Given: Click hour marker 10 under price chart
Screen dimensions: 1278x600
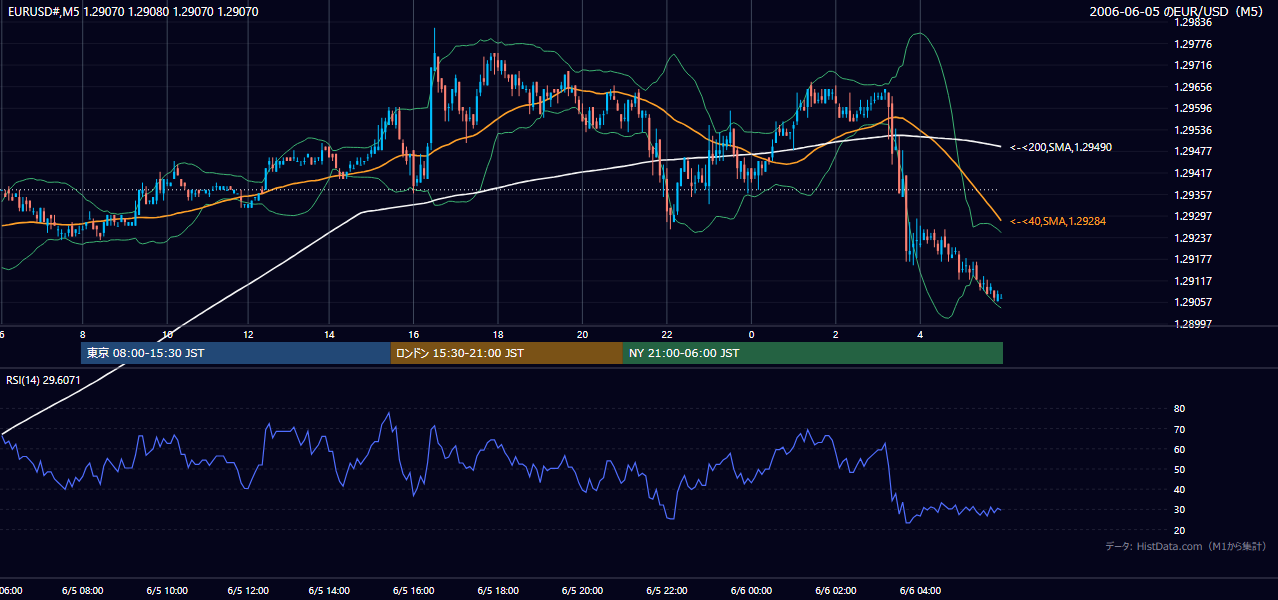Looking at the screenshot, I should pyautogui.click(x=167, y=335).
